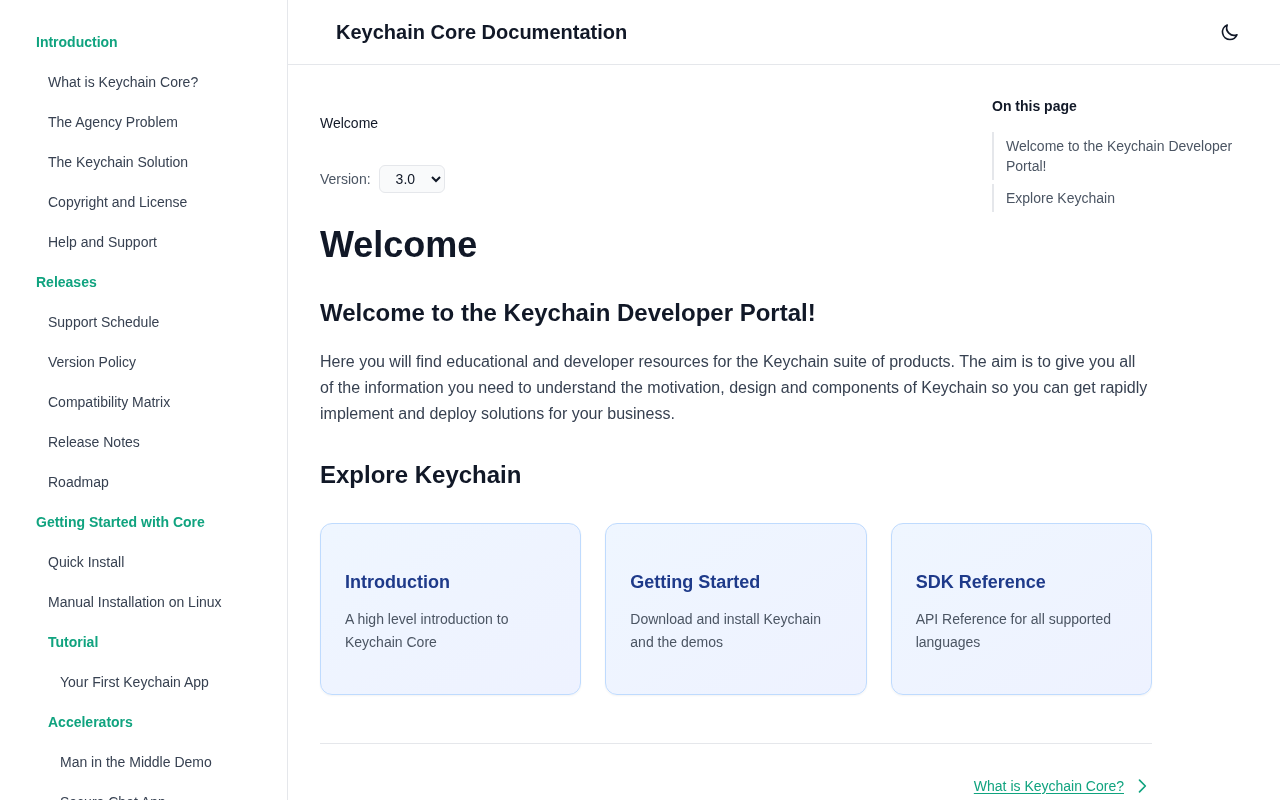
Task: Click chevron arrow next to What is Keychain Core?
Action: (1142, 786)
